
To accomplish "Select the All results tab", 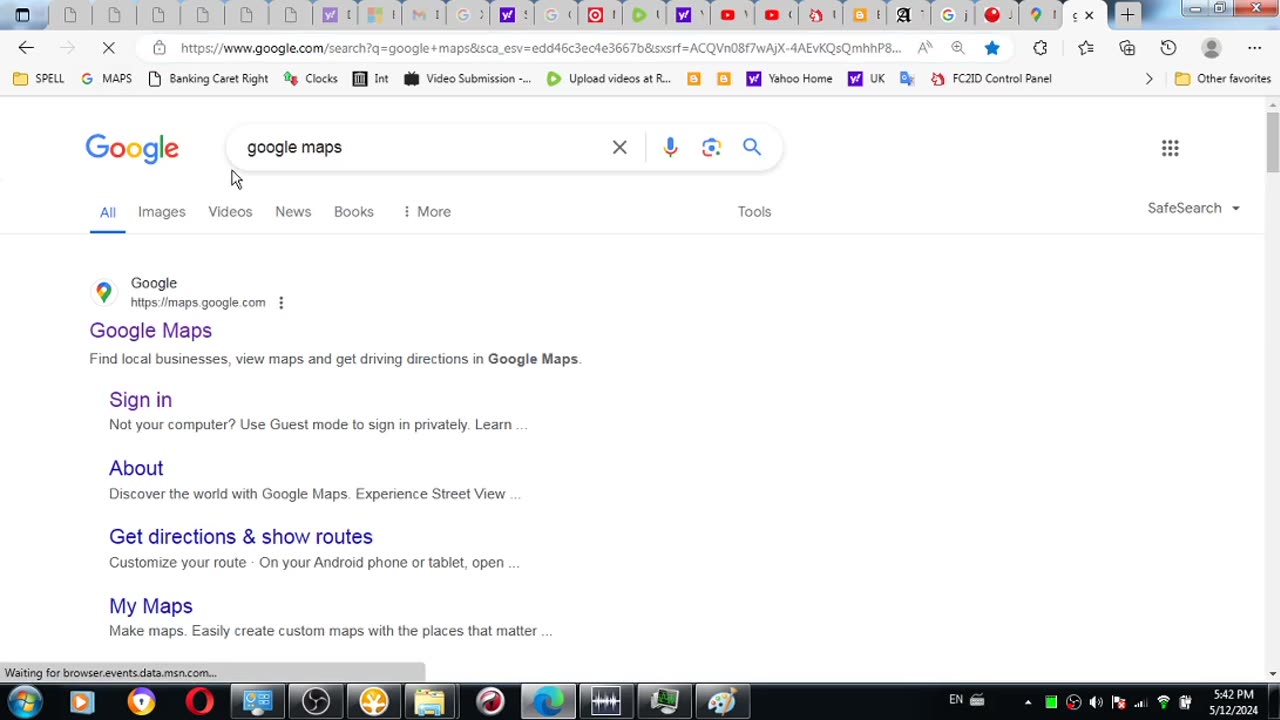I will 107,212.
